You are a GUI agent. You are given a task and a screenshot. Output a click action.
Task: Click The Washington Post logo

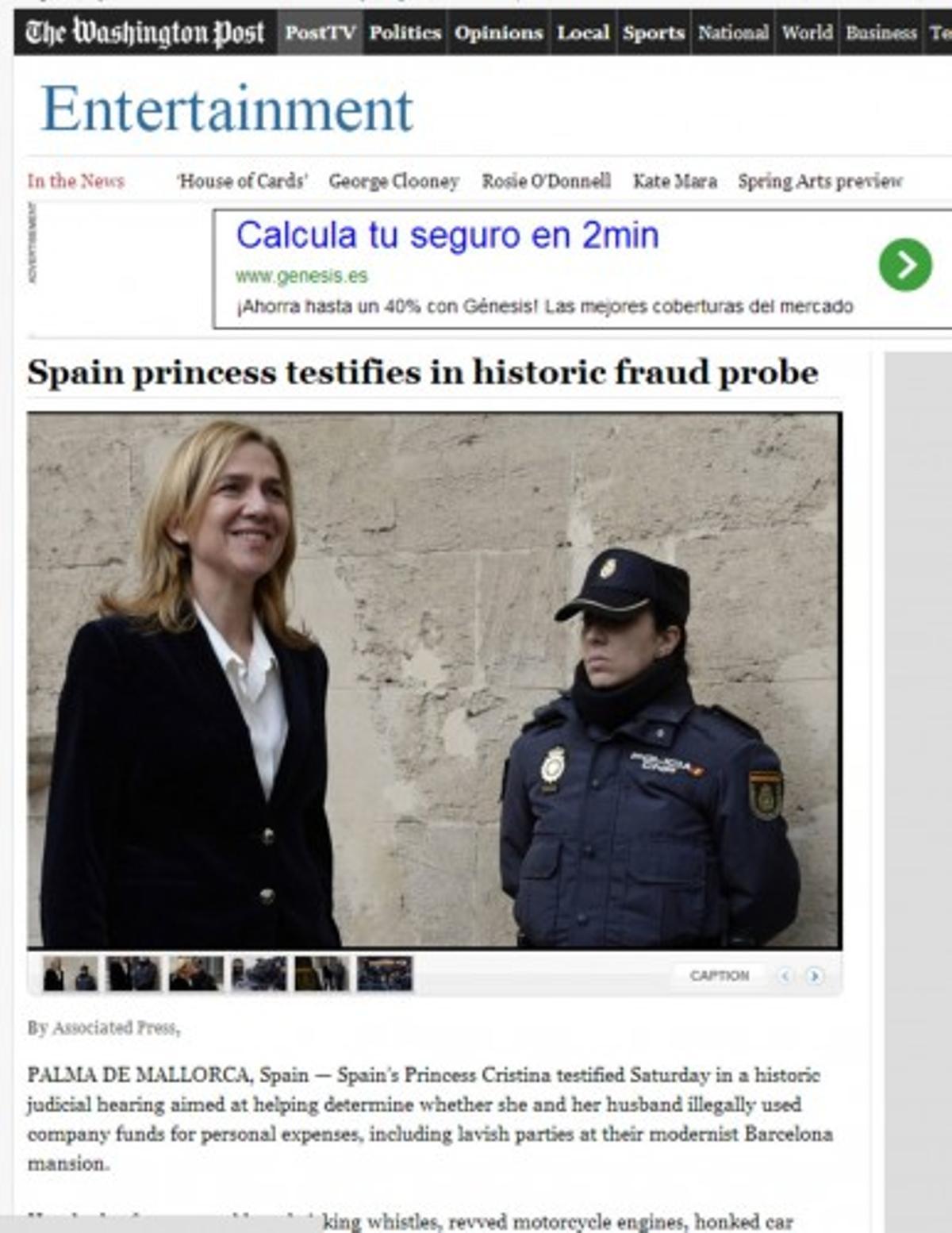pyautogui.click(x=145, y=33)
